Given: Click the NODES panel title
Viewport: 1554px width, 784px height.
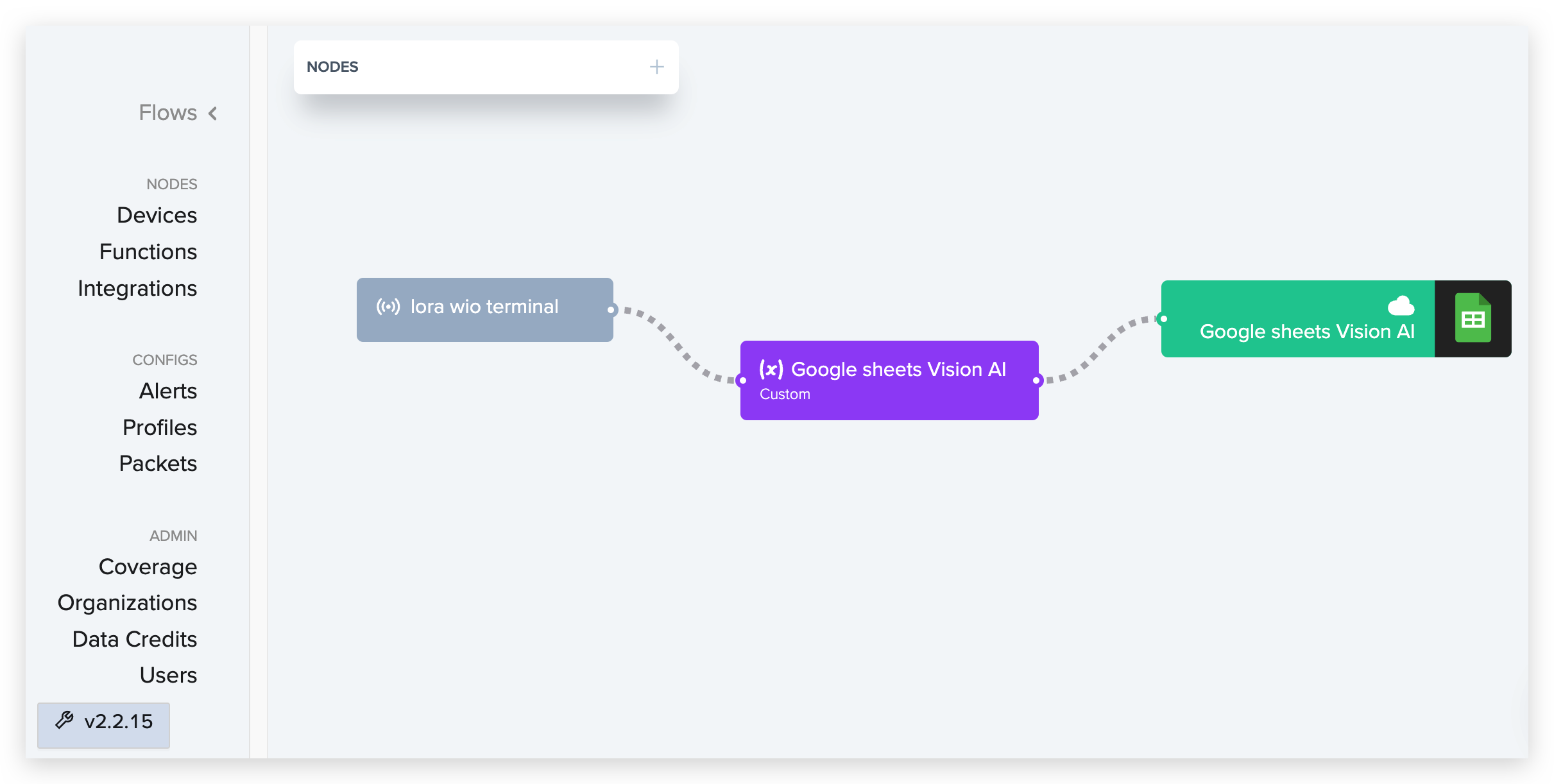Looking at the screenshot, I should pos(332,67).
